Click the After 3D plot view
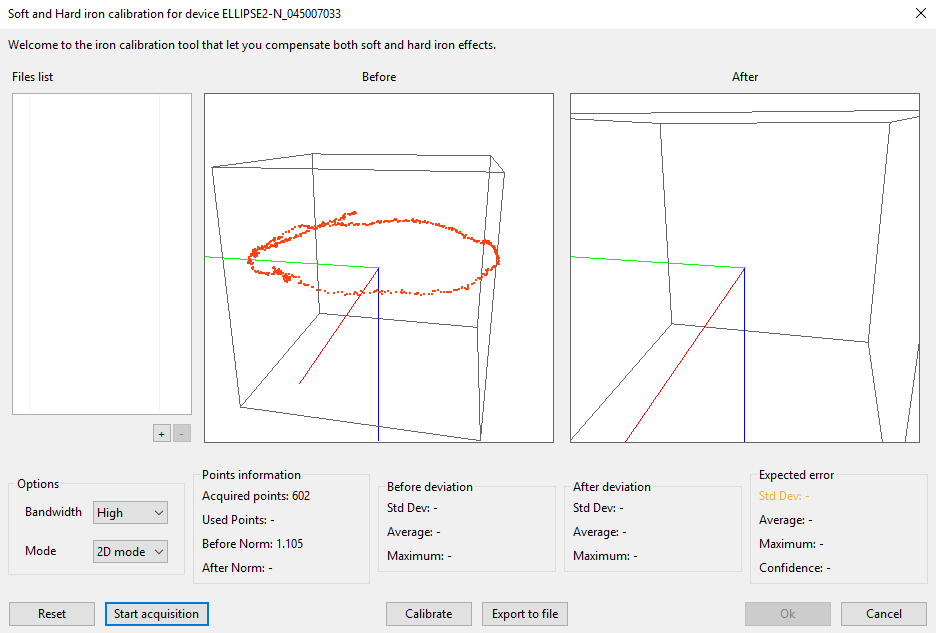This screenshot has width=936, height=633. [745, 268]
